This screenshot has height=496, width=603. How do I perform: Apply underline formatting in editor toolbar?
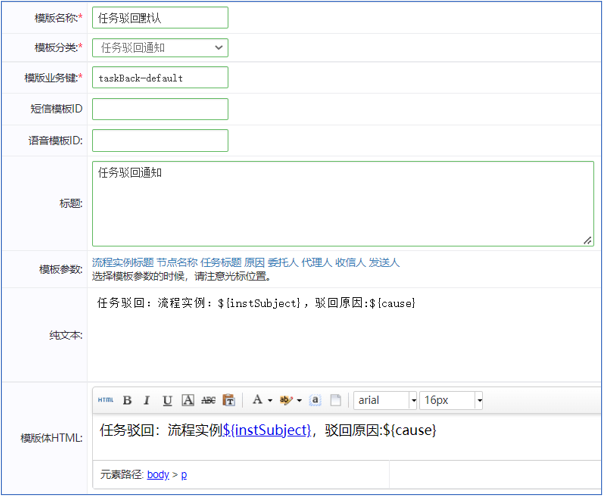click(x=167, y=400)
